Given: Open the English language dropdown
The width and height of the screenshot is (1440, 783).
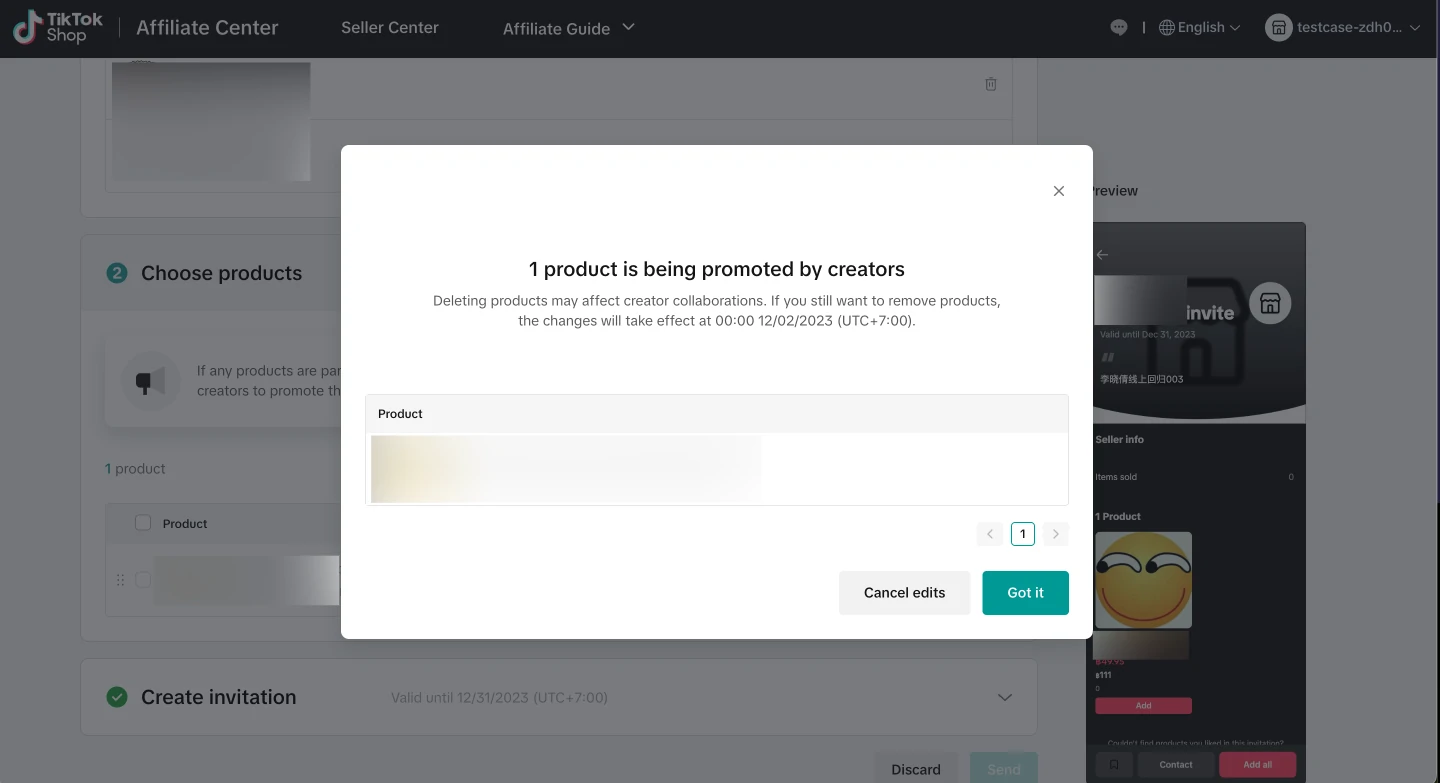Looking at the screenshot, I should 1200,28.
